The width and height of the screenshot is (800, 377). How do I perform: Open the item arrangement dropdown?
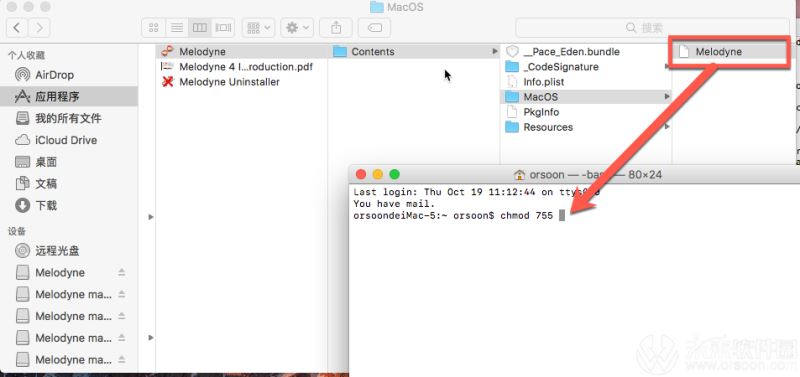[259, 28]
